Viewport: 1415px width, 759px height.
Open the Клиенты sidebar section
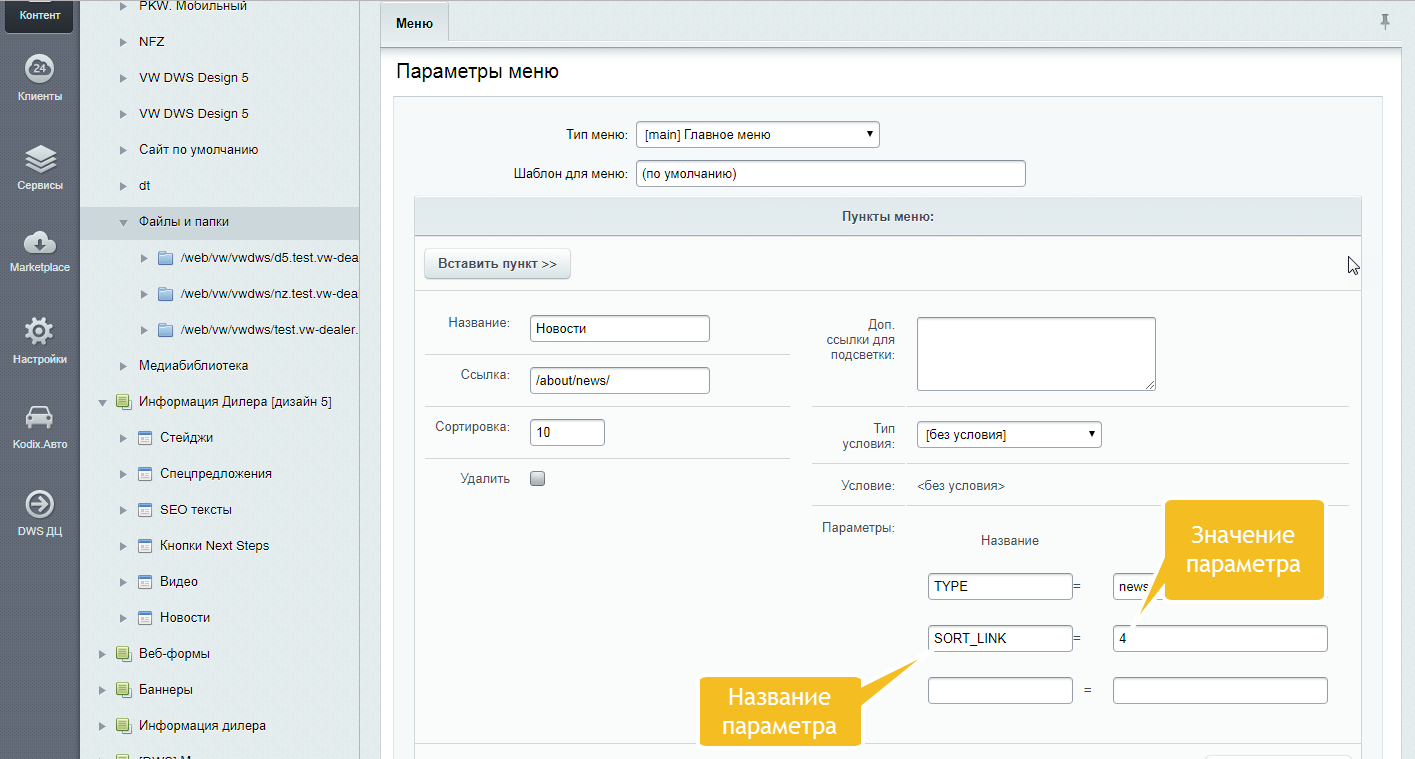[x=39, y=80]
